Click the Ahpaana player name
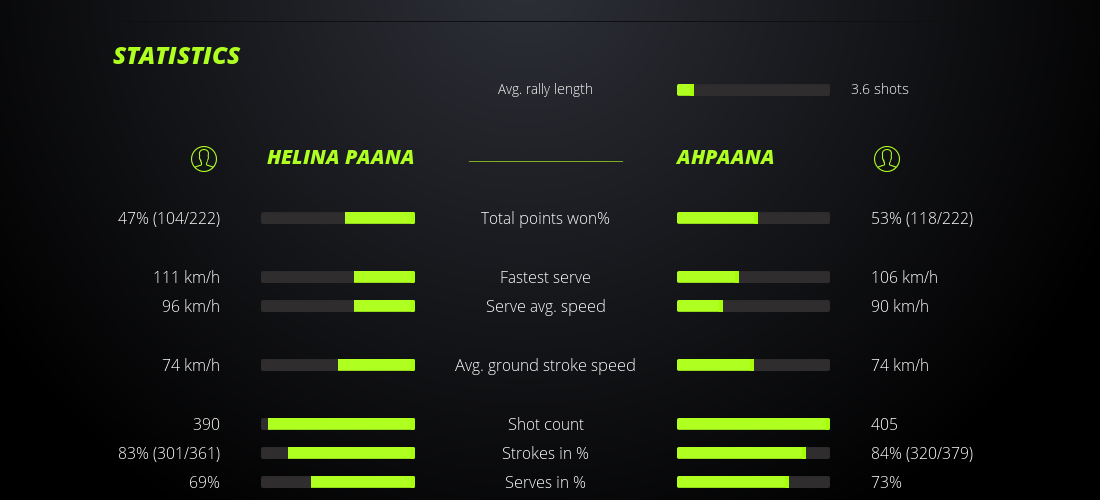The image size is (1100, 500). tap(725, 158)
